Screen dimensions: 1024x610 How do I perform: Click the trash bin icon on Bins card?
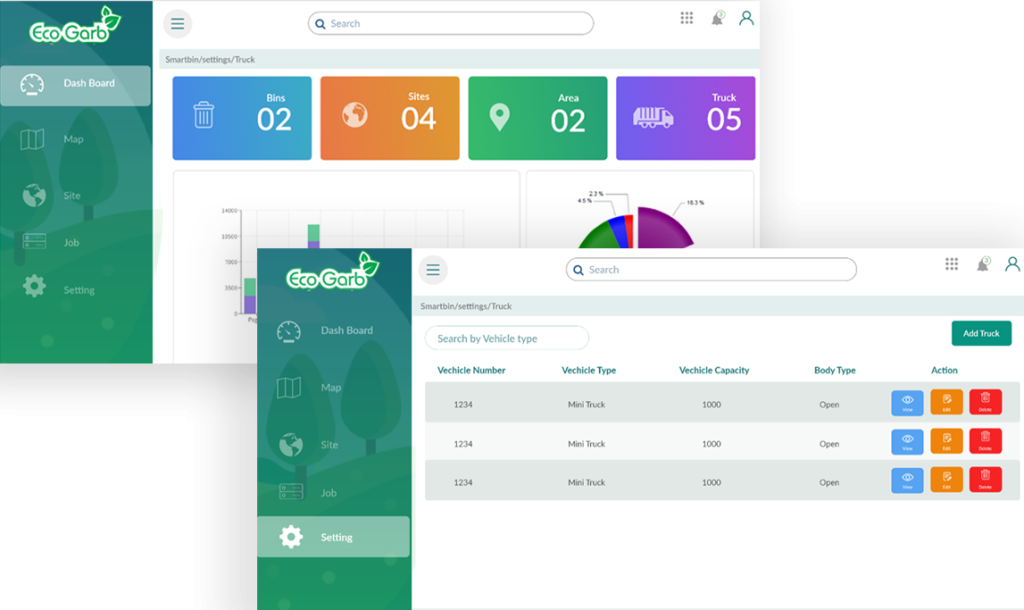point(204,115)
